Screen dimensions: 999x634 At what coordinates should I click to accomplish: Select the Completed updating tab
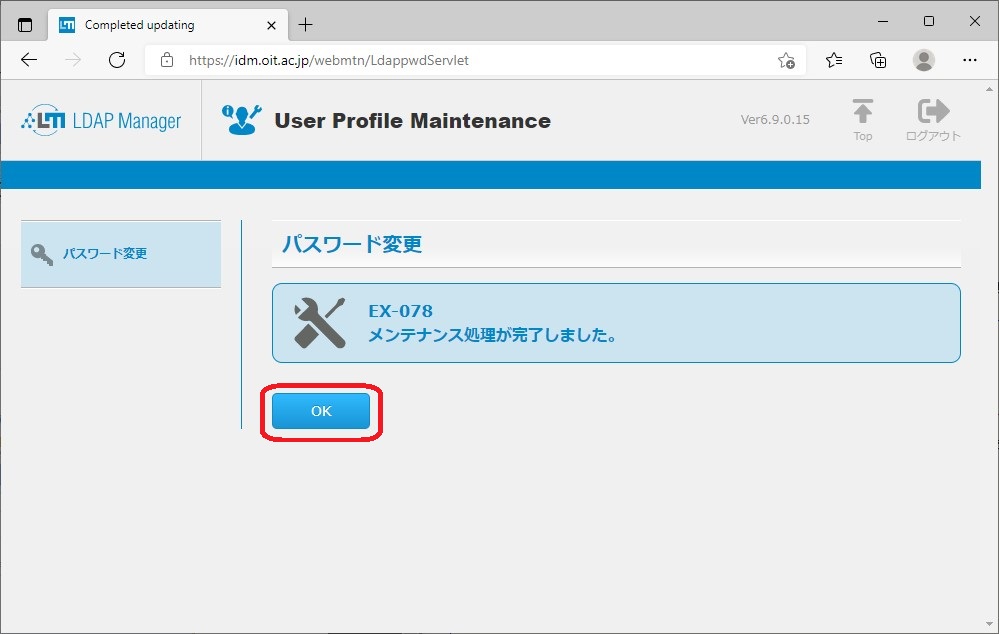click(x=168, y=25)
